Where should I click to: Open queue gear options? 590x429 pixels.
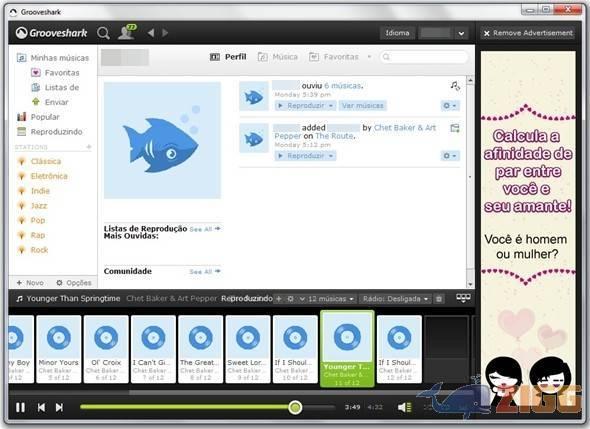point(290,299)
